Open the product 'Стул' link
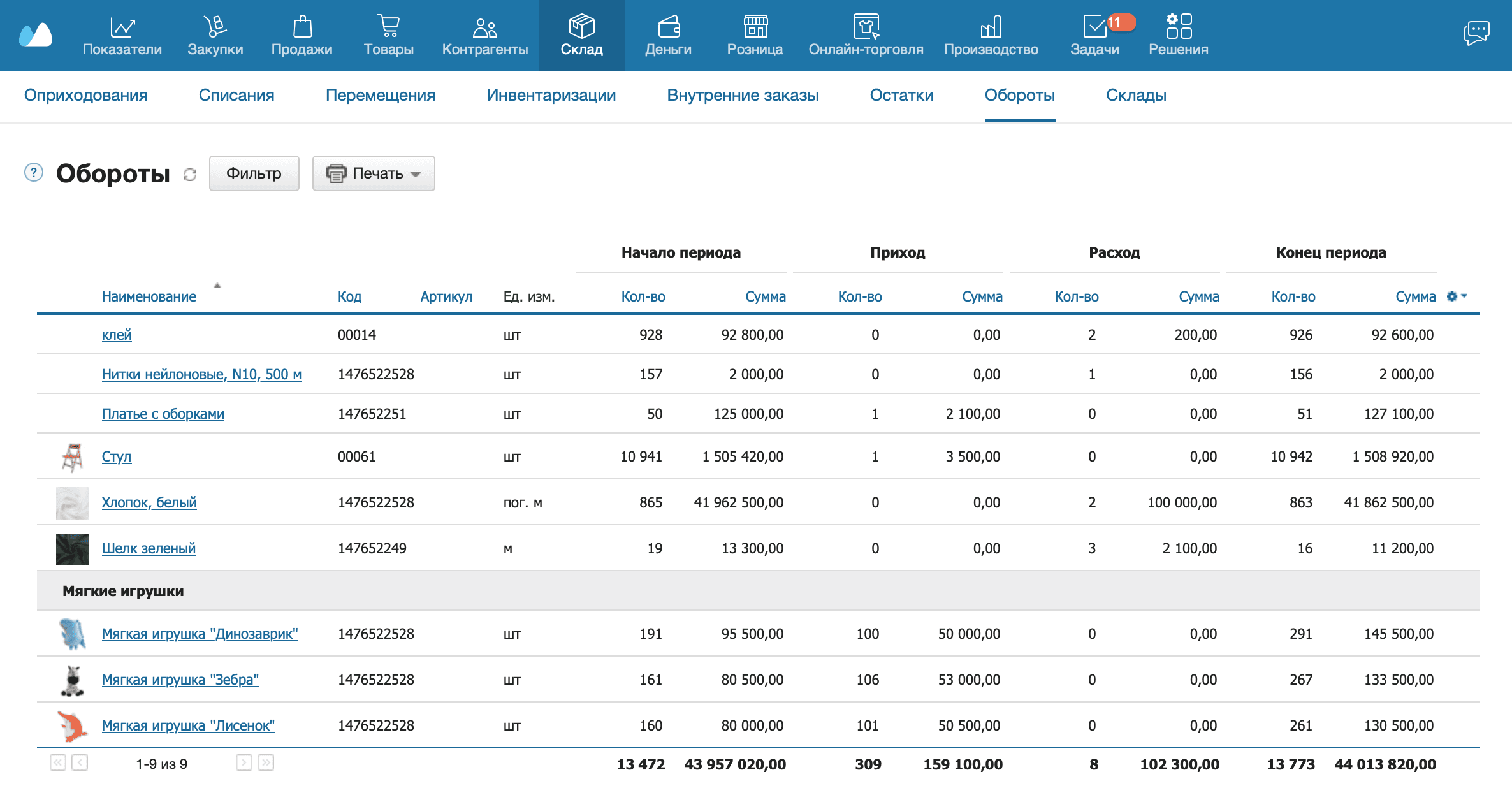The image size is (1512, 802). pos(117,456)
